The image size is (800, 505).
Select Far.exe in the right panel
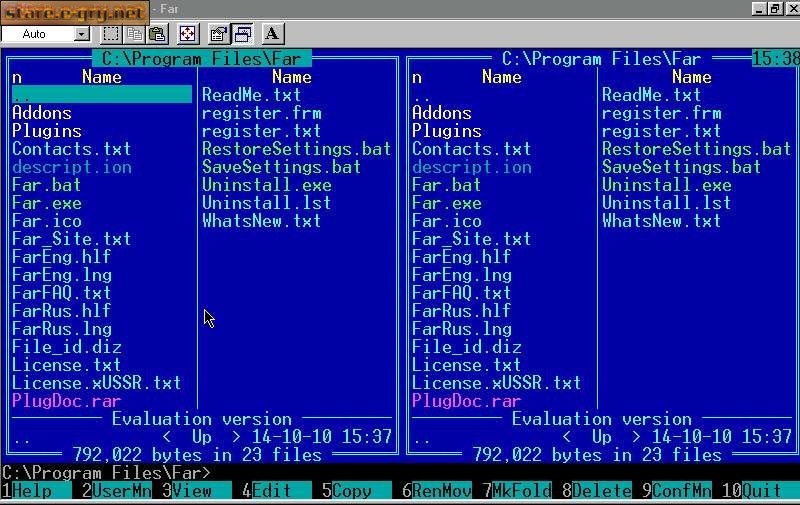point(446,203)
